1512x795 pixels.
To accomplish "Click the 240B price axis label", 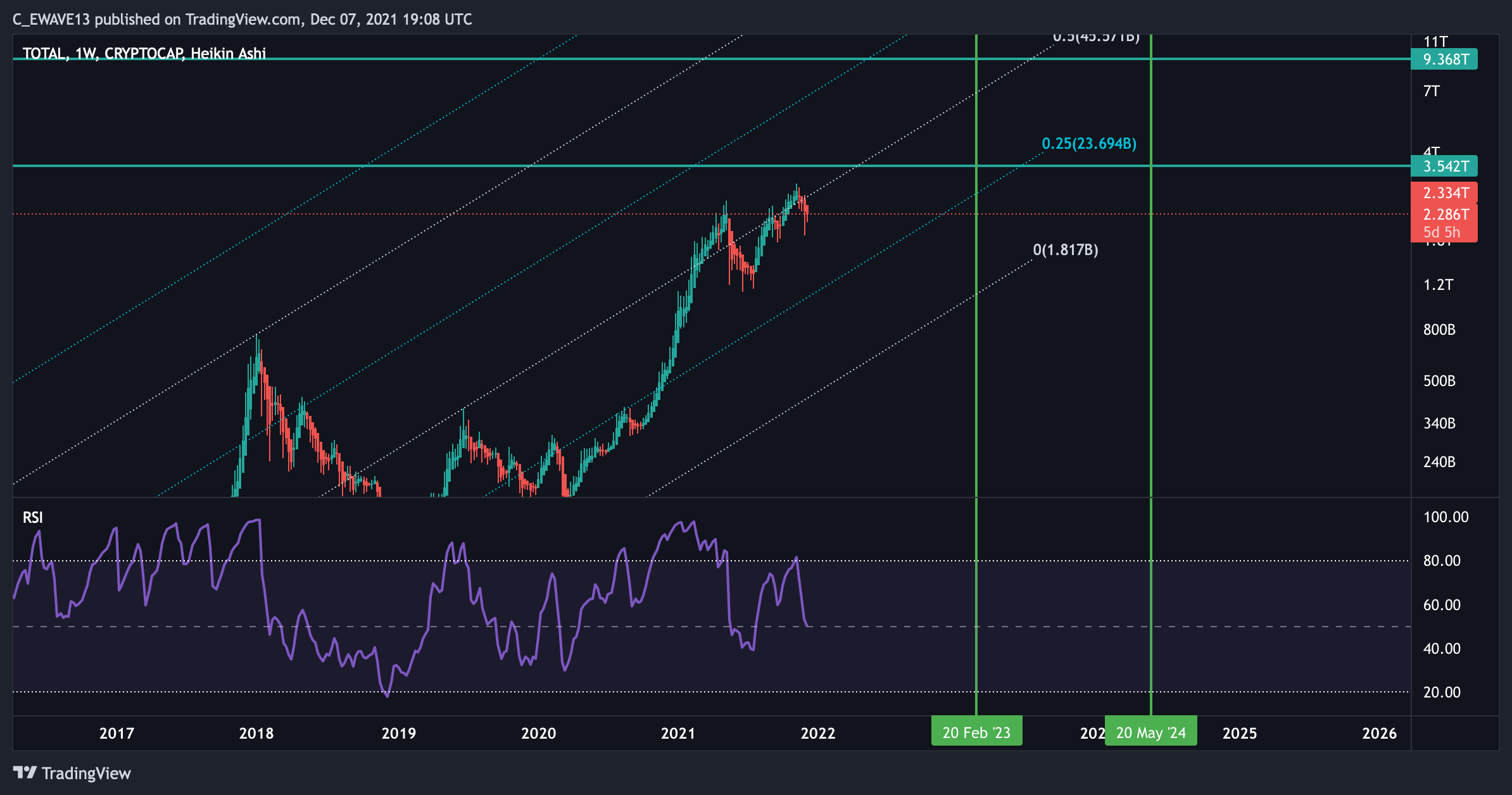I will tap(1440, 462).
